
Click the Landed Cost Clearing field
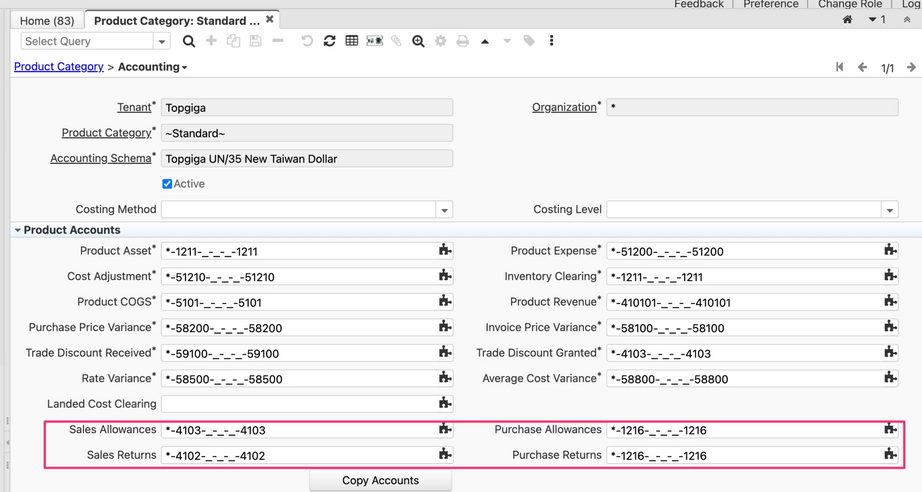tap(298, 404)
